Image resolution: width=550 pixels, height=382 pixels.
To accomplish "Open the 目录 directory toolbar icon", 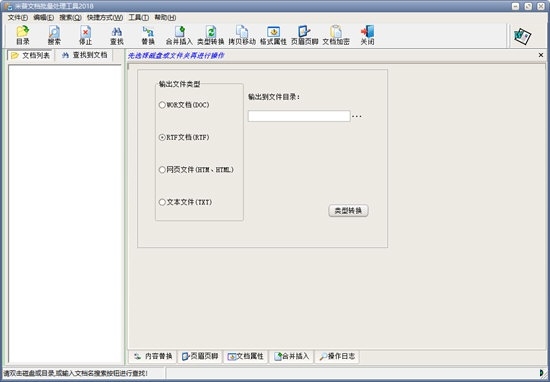I will (x=23, y=35).
